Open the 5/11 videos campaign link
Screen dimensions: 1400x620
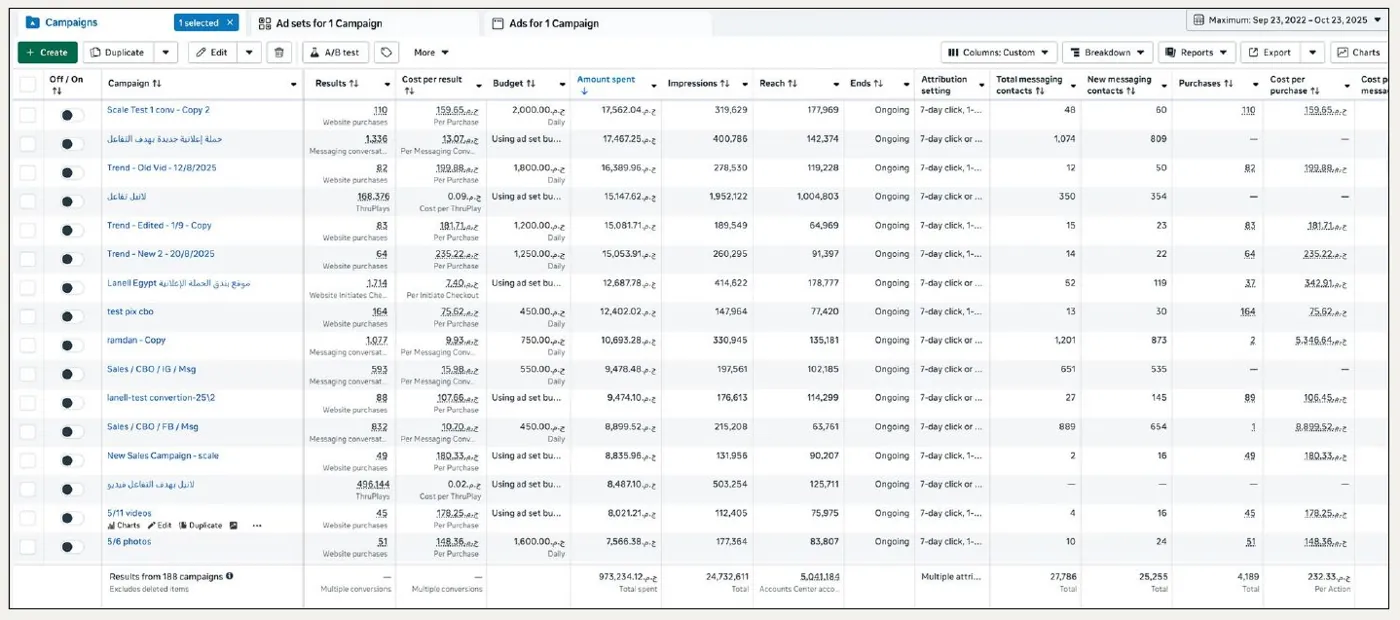click(129, 513)
